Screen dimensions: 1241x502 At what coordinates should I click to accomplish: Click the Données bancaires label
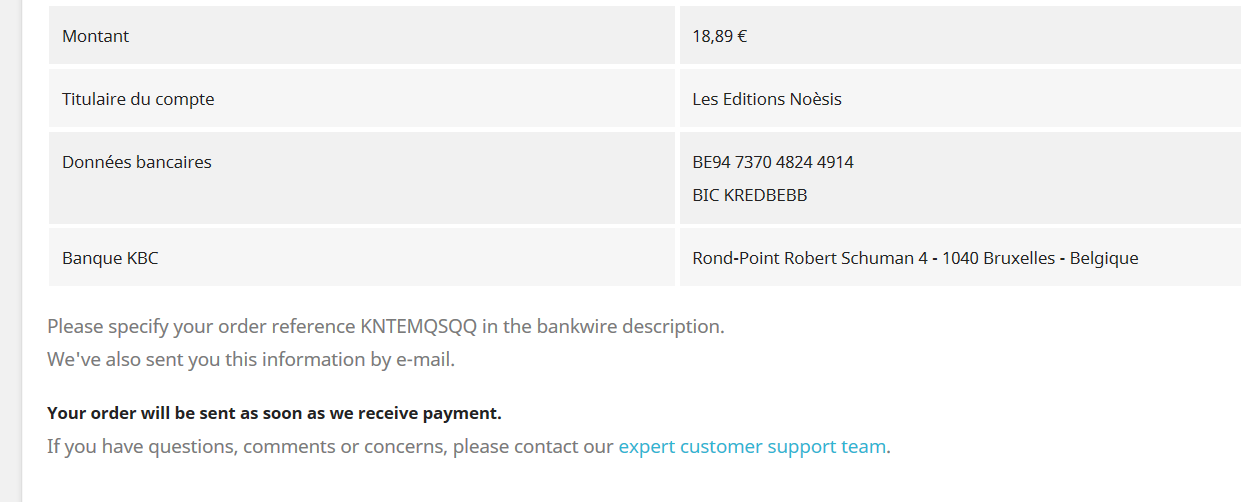[137, 162]
